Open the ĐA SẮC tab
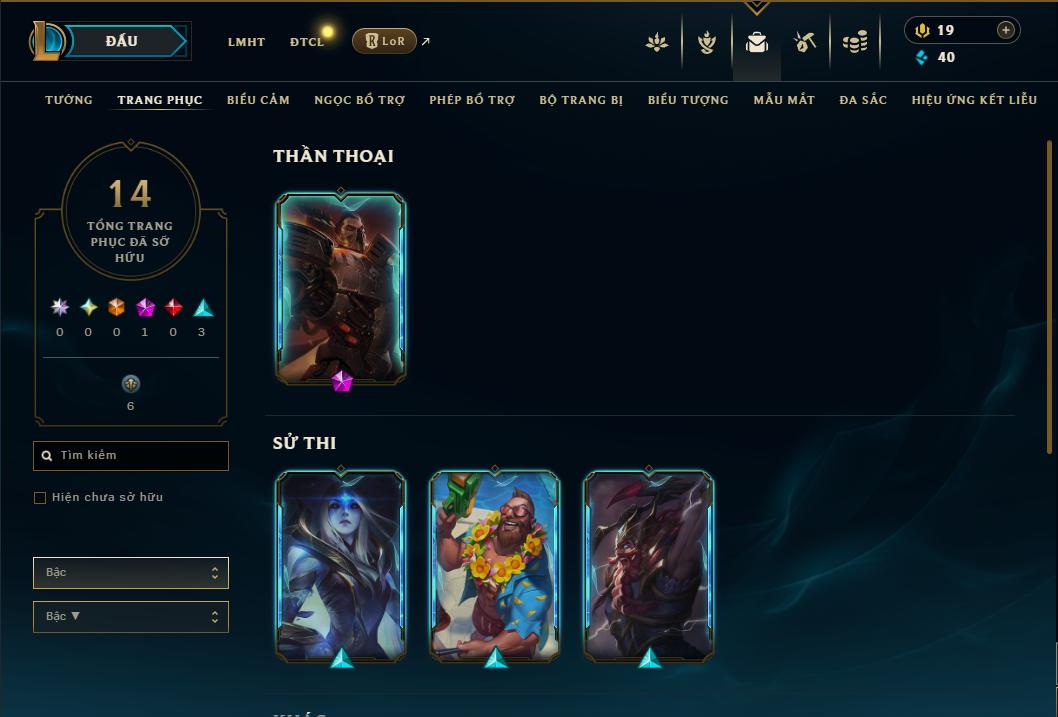 pos(863,100)
